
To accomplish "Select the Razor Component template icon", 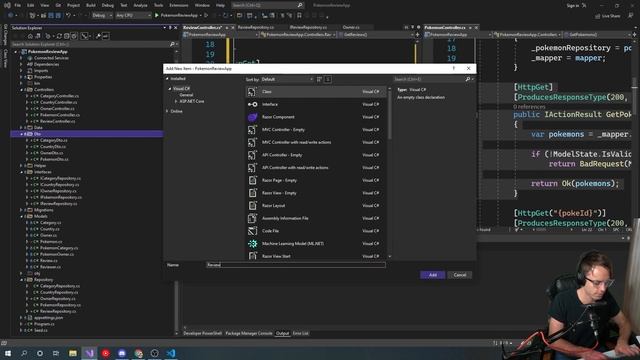I will coord(252,117).
